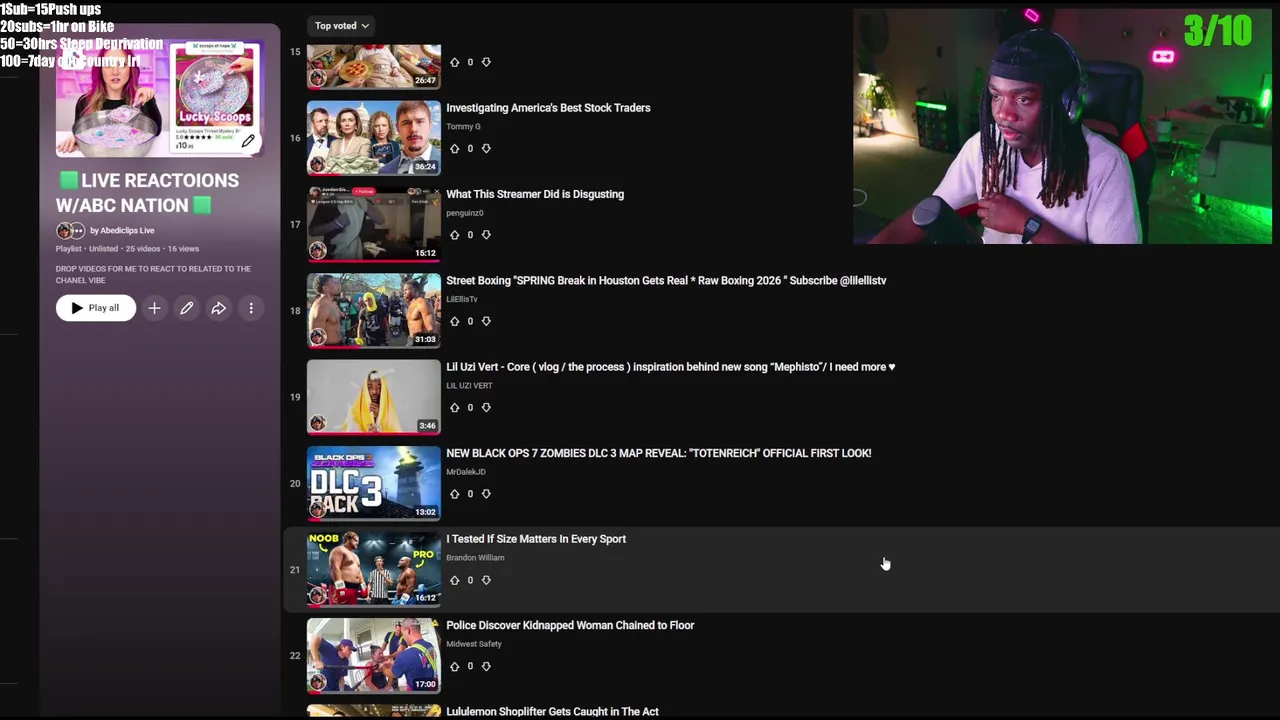Visit the Tommy G channel
The width and height of the screenshot is (1280, 720).
click(x=463, y=127)
